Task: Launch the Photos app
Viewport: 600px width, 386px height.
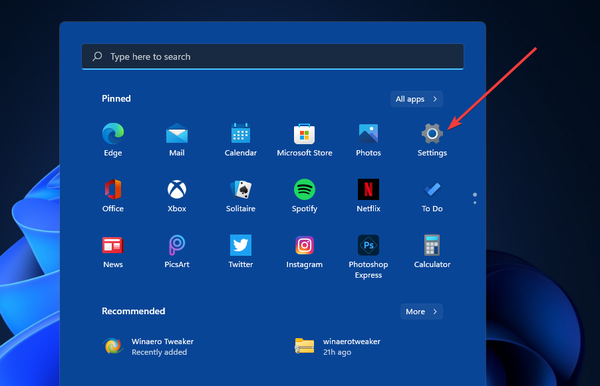Action: click(368, 139)
